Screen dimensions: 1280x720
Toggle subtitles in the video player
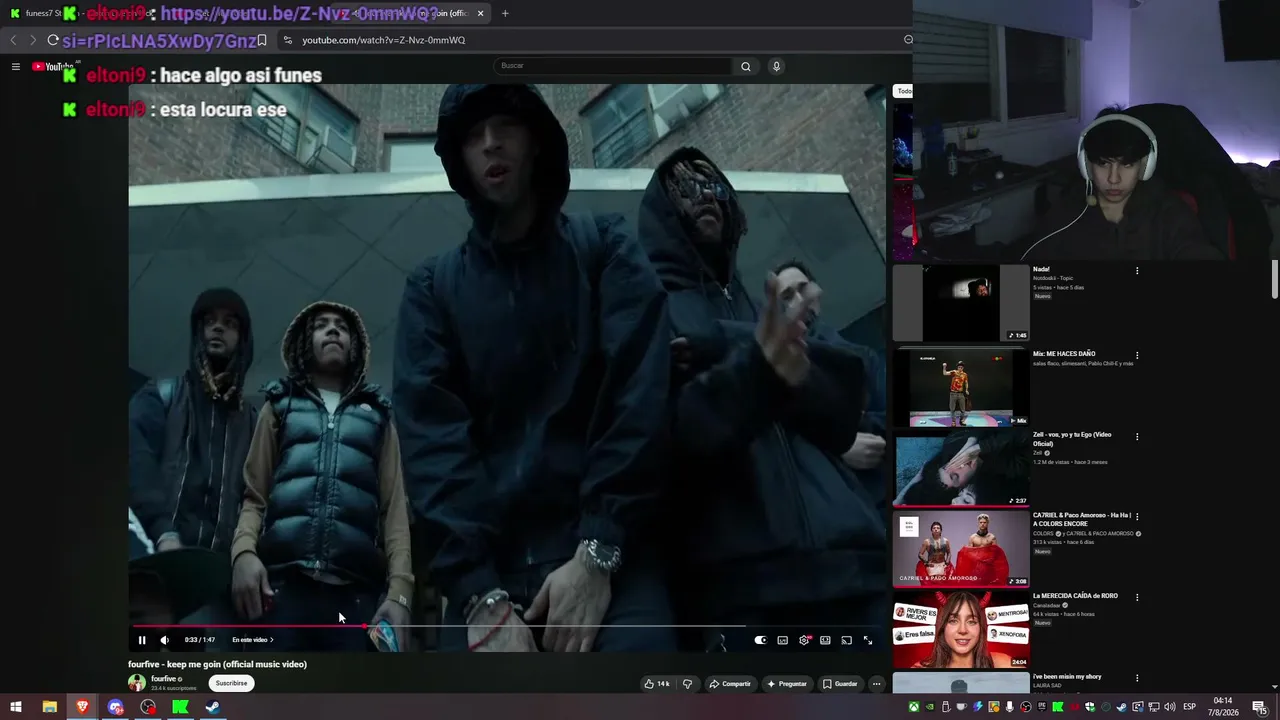pos(782,640)
